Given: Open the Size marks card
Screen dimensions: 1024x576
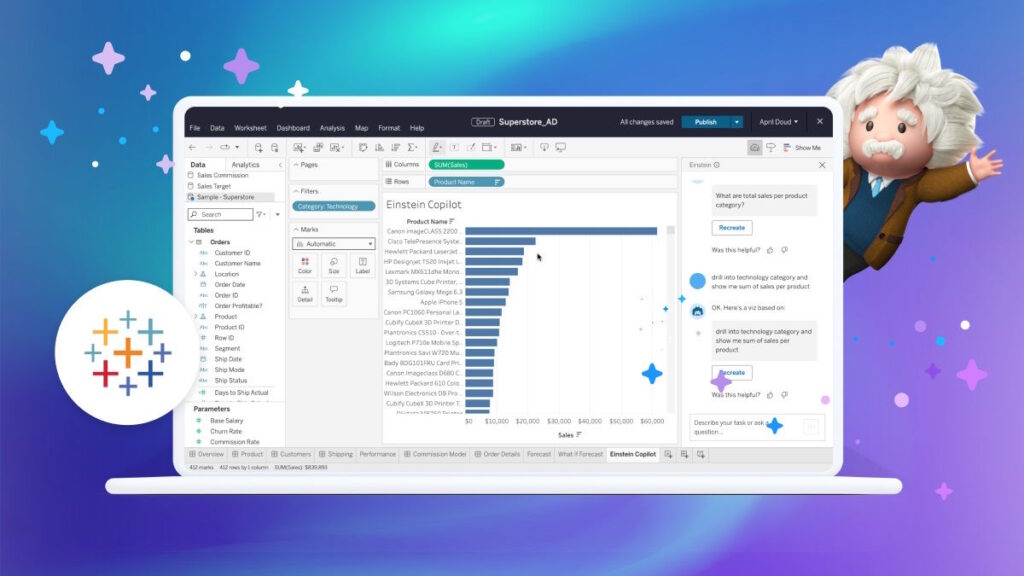Looking at the screenshot, I should coord(334,265).
